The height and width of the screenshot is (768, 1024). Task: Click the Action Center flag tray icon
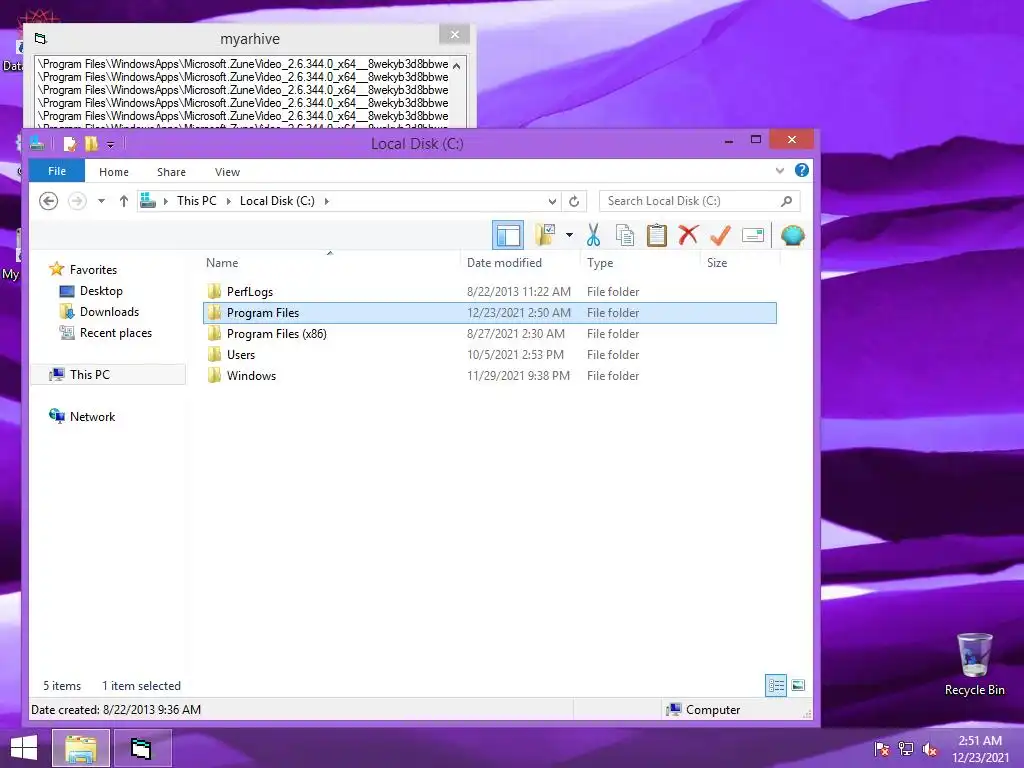(x=882, y=749)
